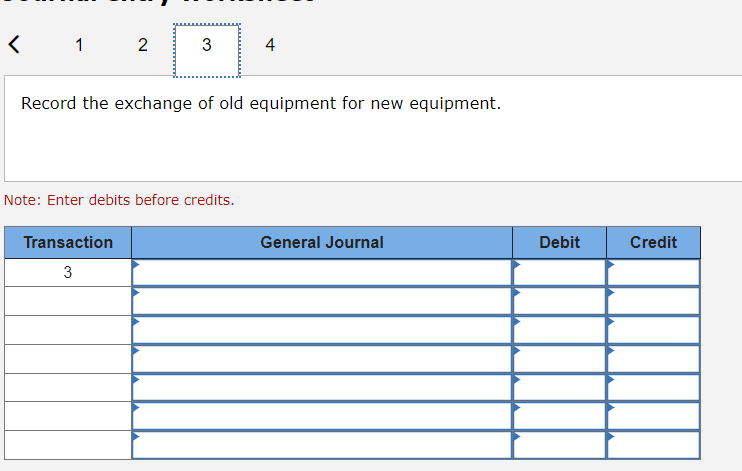Select the General Journal cell in row 3
This screenshot has height=471, width=742.
322,273
